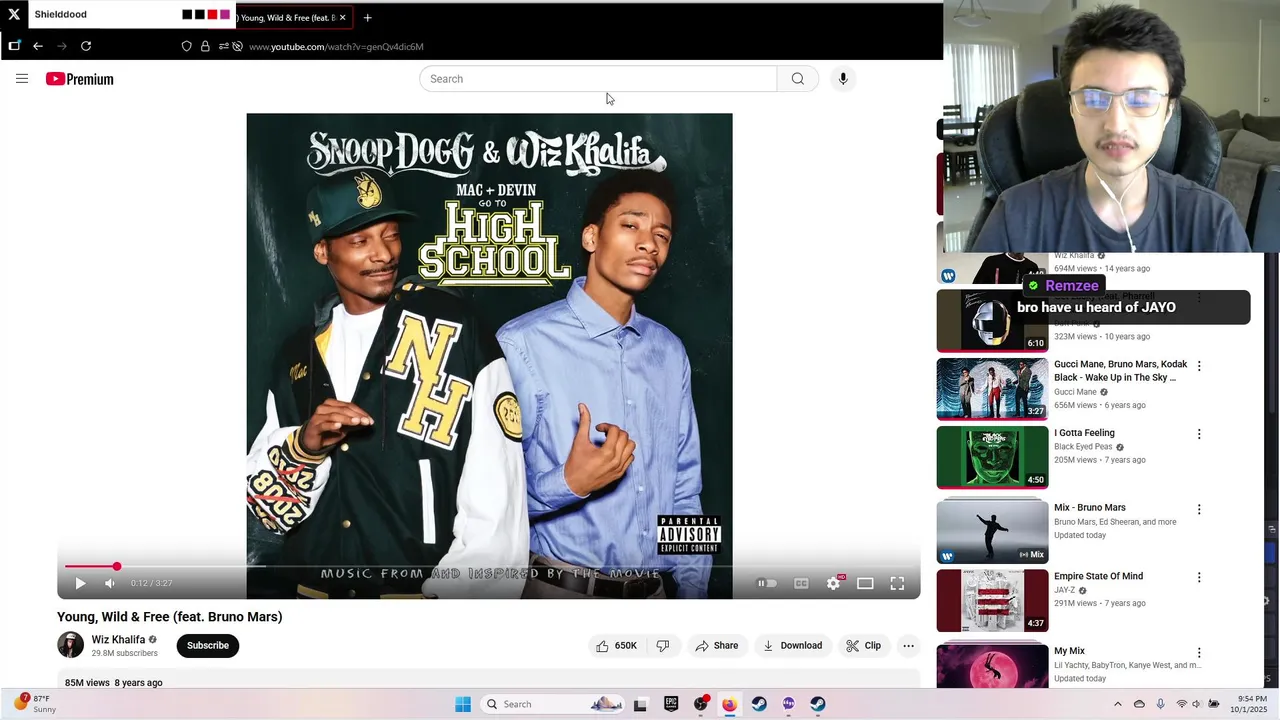The width and height of the screenshot is (1280, 720).
Task: Open options menu for Empire State Of Mind
Action: (1199, 577)
